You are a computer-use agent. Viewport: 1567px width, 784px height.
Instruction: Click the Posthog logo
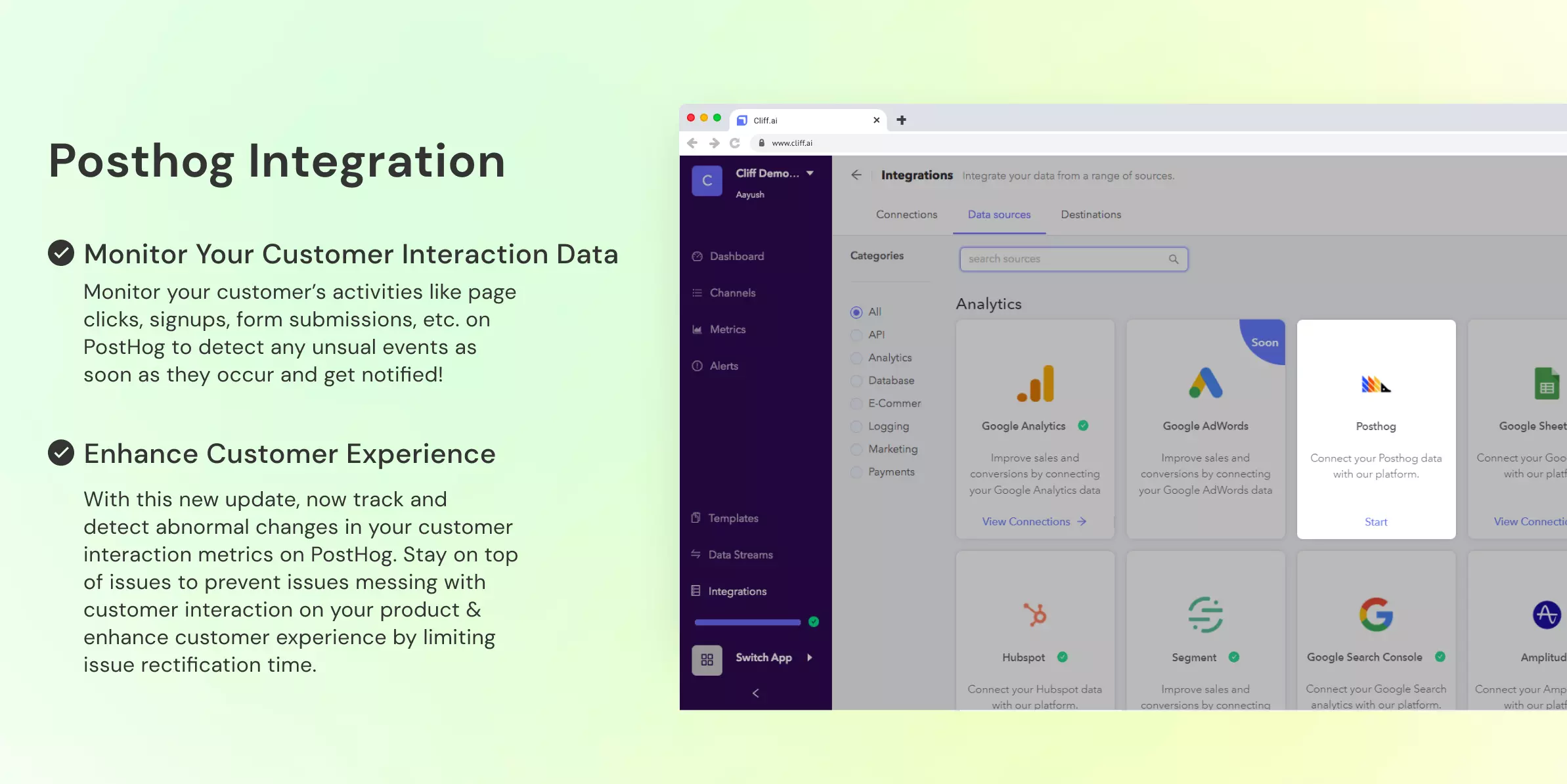1376,384
